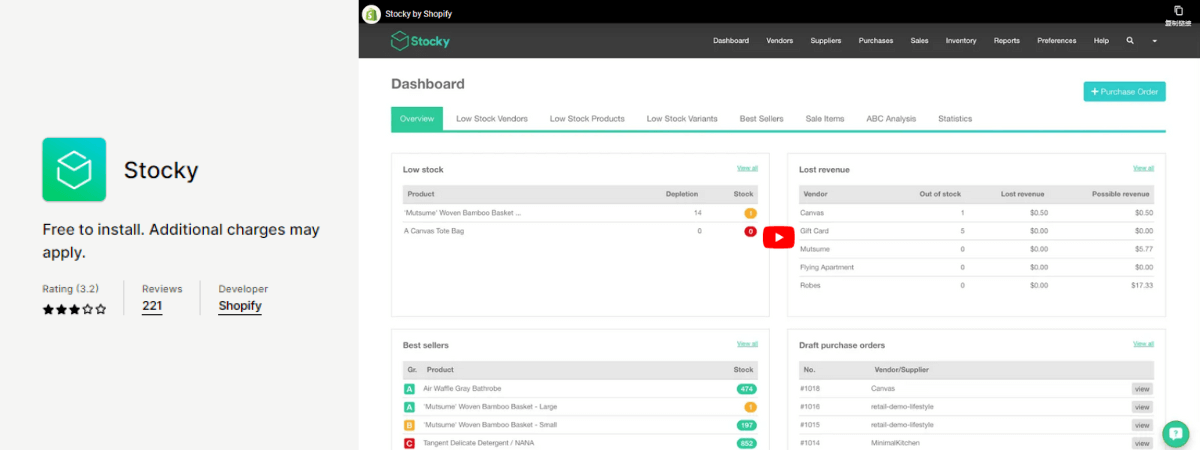The width and height of the screenshot is (1200, 450).
Task: Click the Lost revenue column header
Action: pos(1022,194)
